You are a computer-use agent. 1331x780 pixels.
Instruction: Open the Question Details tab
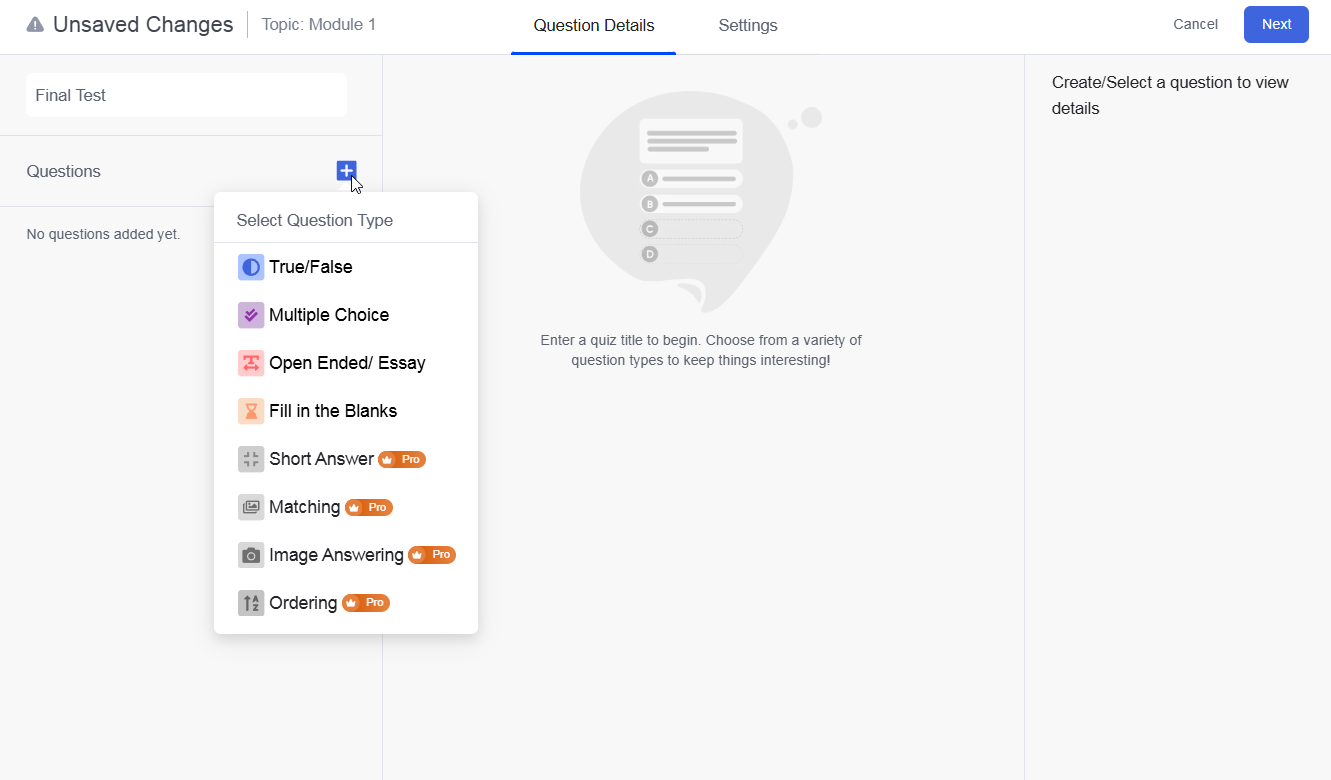594,26
